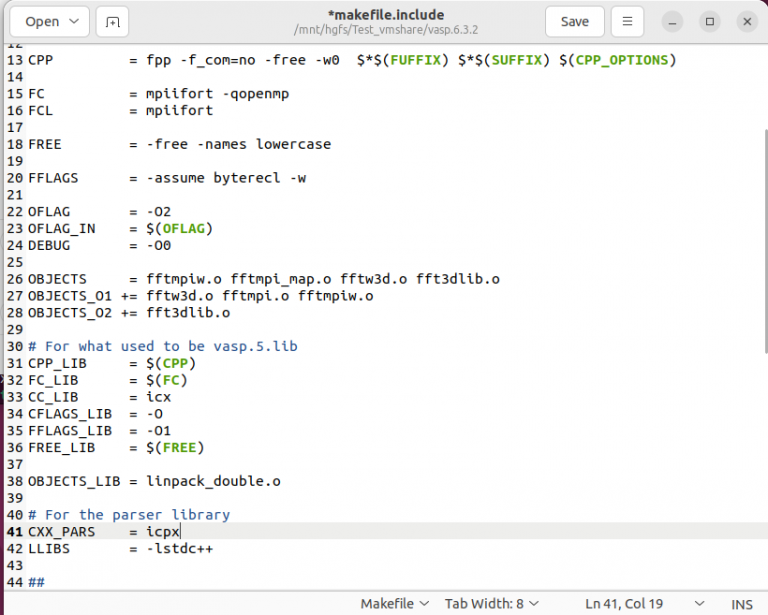Open the file chooser with Open button
The image size is (768, 615).
click(42, 22)
